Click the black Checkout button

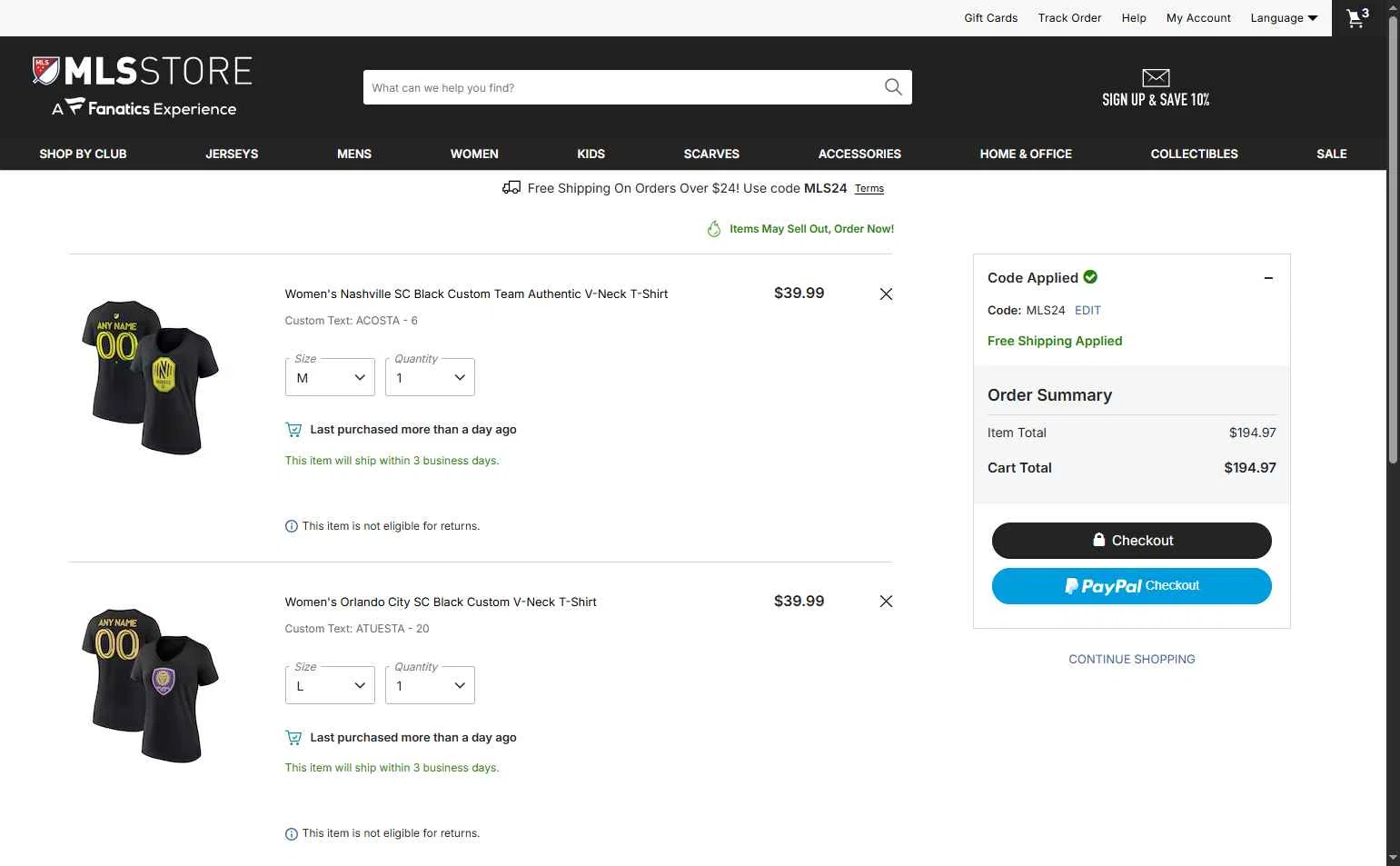[1131, 541]
